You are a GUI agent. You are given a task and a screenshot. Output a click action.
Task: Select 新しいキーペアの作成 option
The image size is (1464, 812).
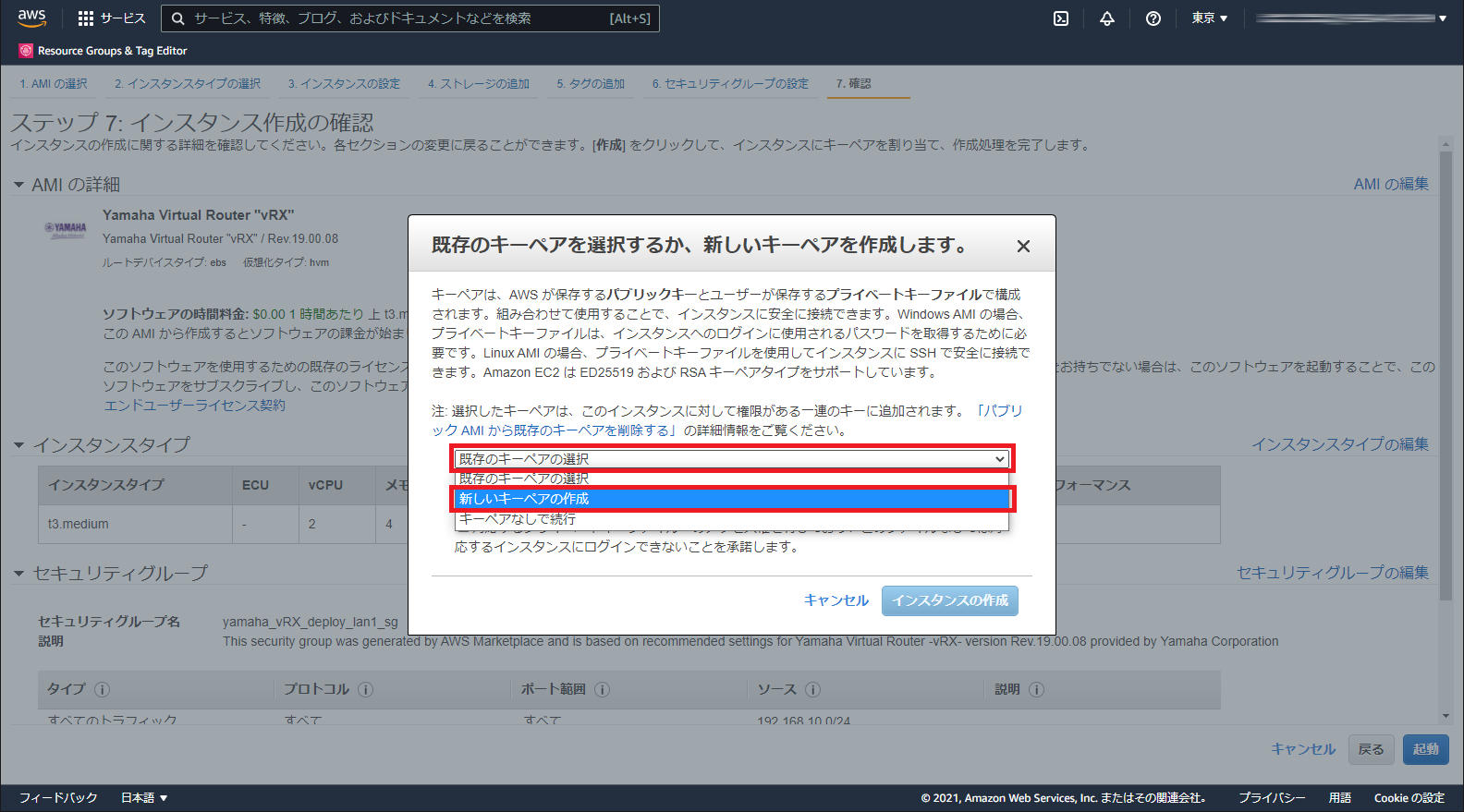[731, 499]
